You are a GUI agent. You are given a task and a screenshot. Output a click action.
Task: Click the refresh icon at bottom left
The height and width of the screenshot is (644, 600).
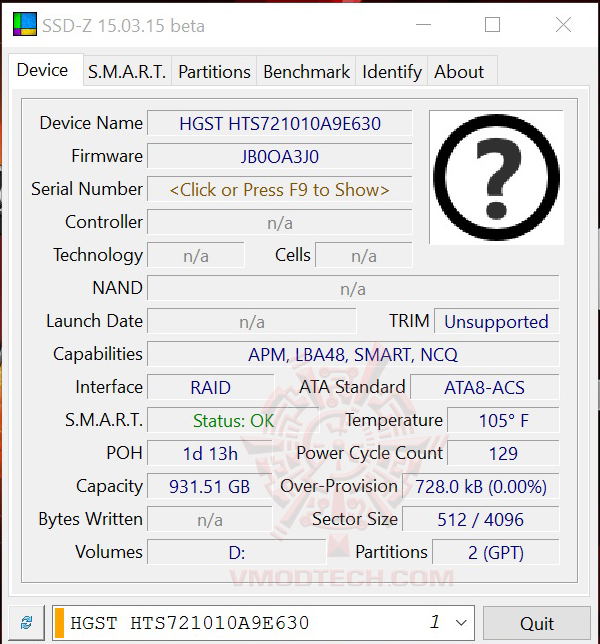[26, 622]
